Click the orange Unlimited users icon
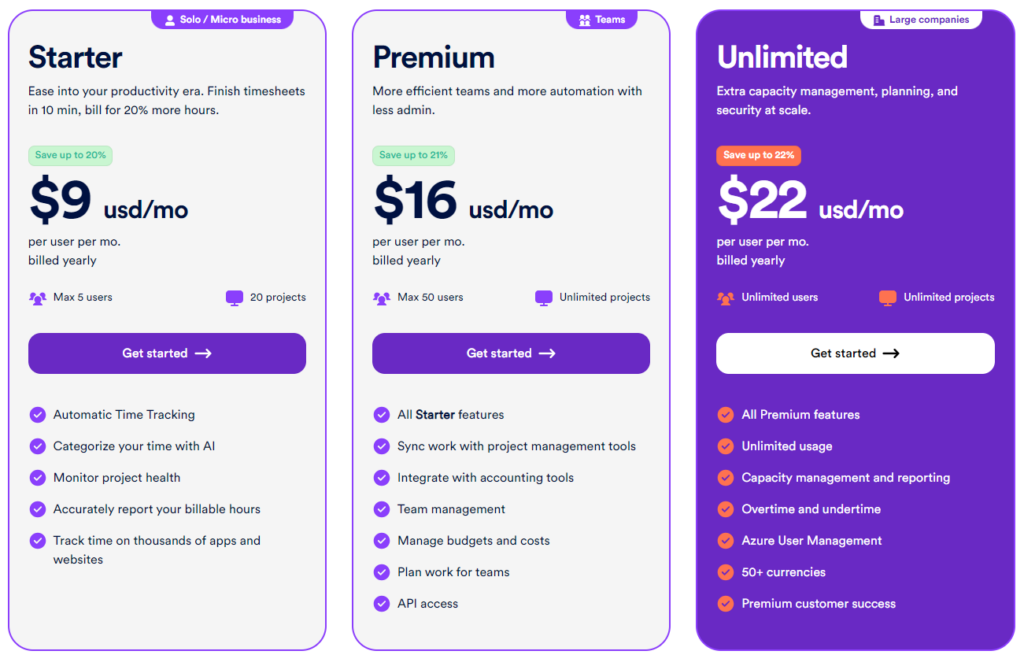1024x662 pixels. 726,298
